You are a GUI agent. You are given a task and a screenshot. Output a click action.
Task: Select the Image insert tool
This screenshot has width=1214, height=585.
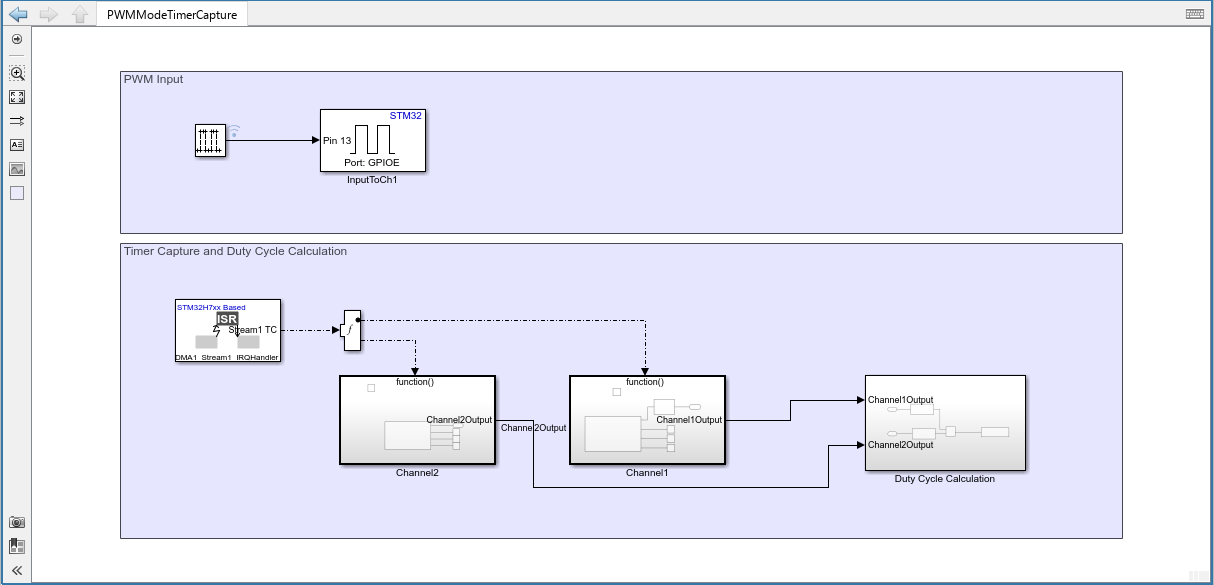click(x=17, y=169)
